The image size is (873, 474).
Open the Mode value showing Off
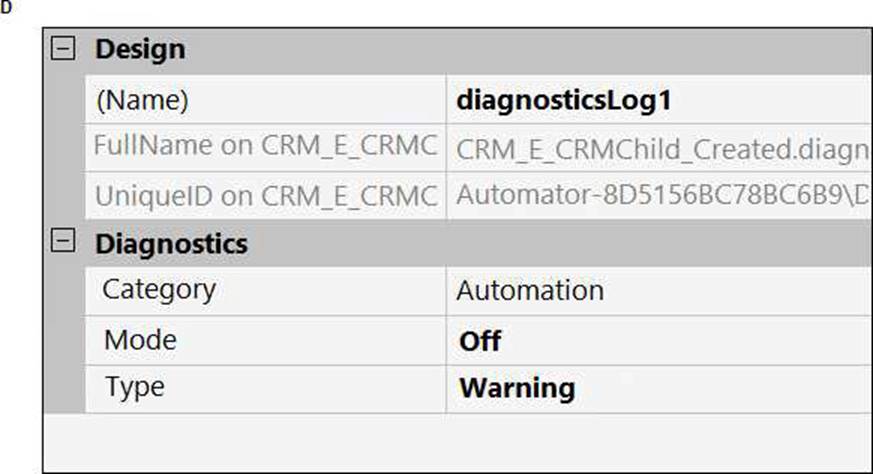click(x=480, y=340)
